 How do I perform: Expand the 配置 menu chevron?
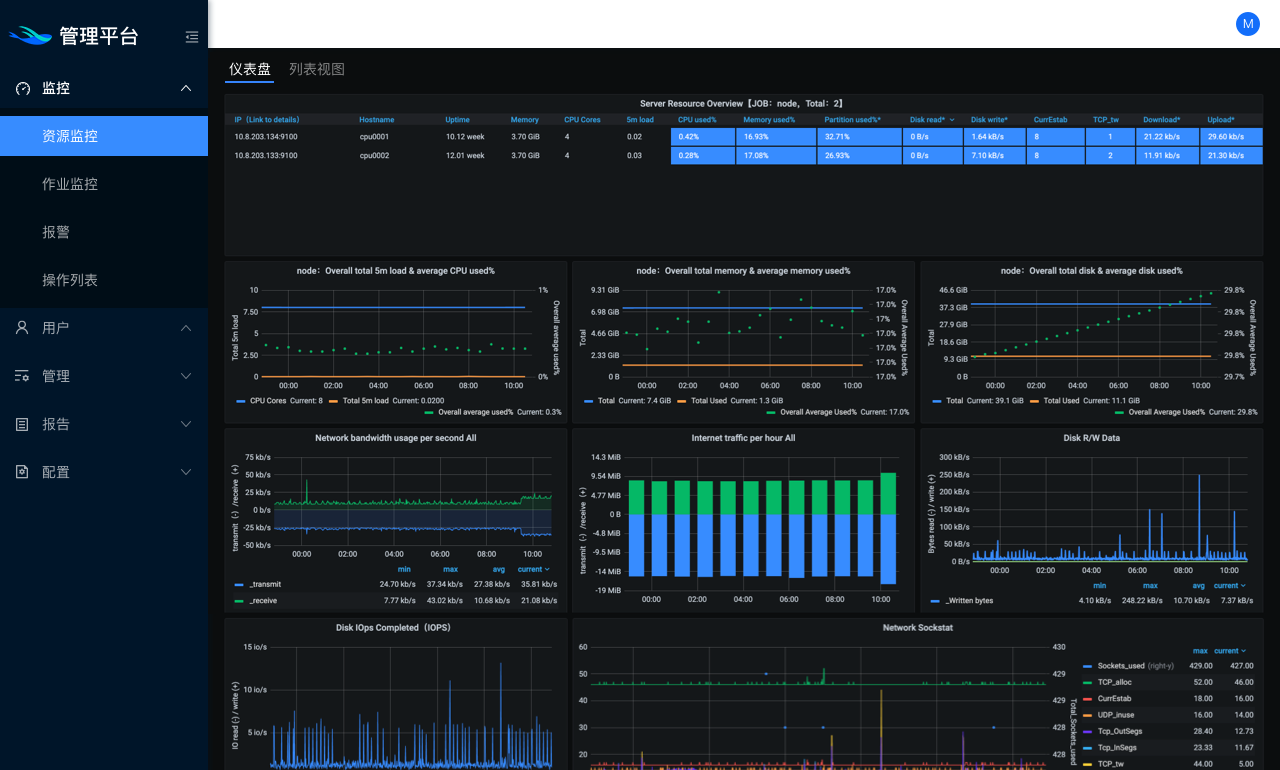pyautogui.click(x=186, y=472)
